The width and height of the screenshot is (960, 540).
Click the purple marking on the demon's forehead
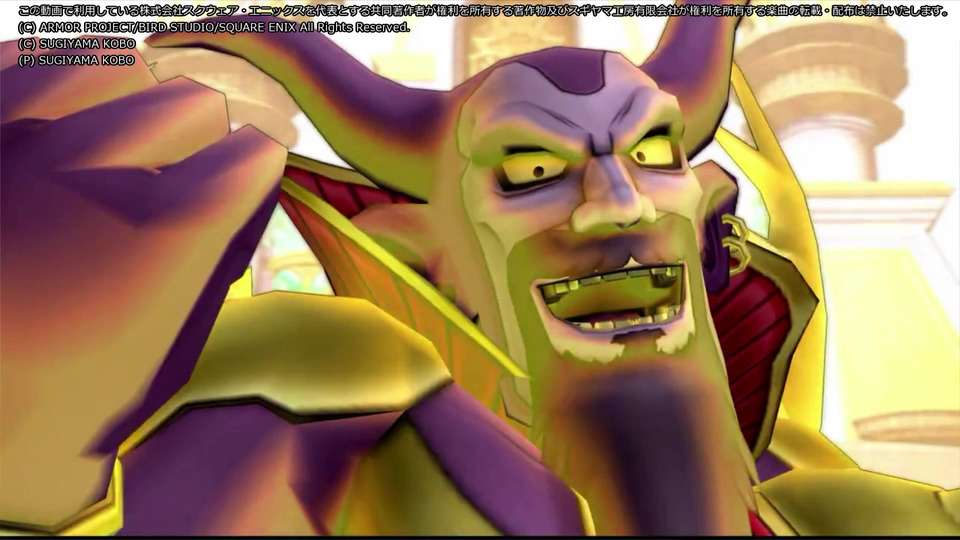click(x=572, y=70)
